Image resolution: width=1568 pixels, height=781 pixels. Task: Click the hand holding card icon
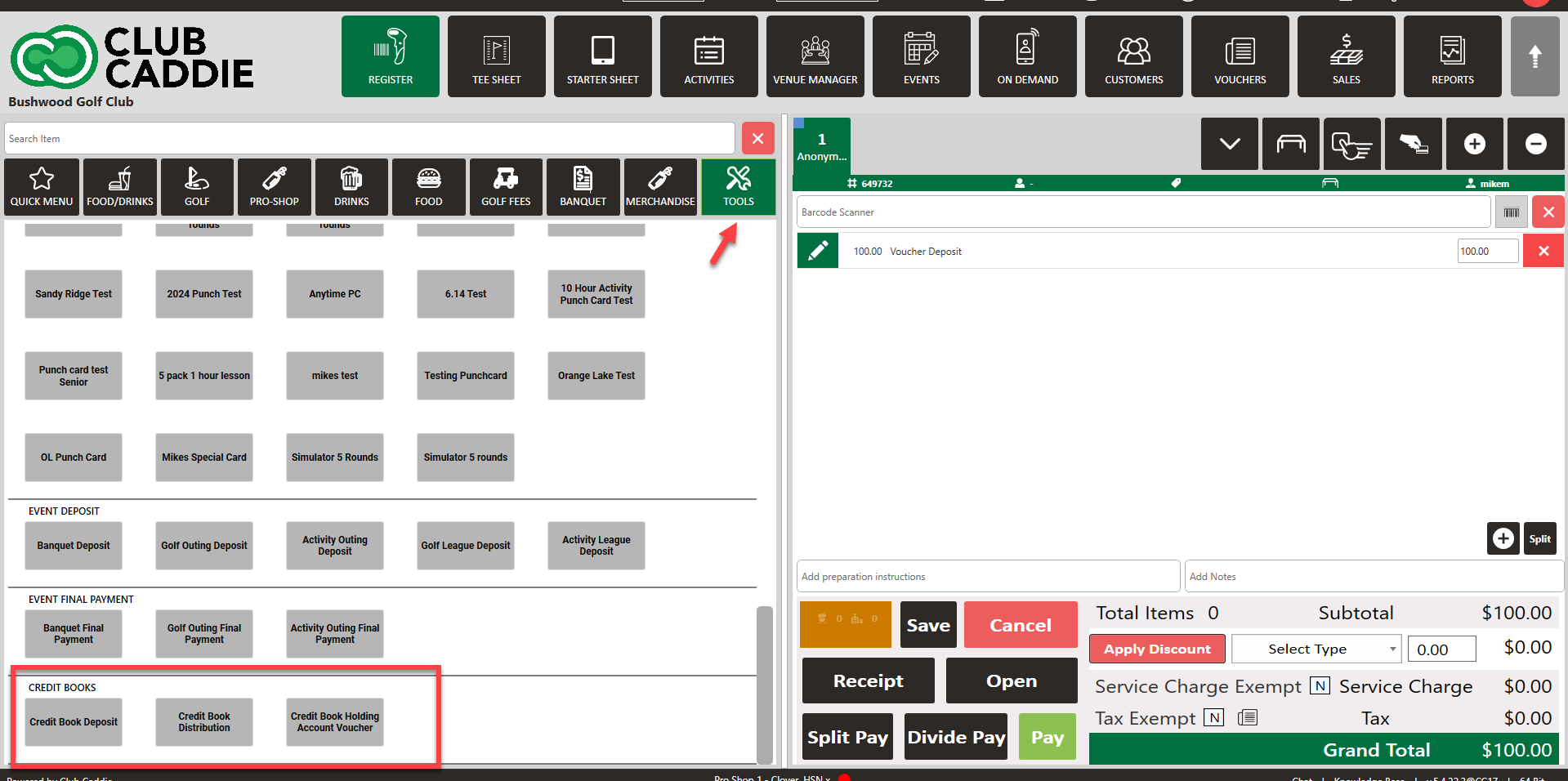[x=1413, y=144]
